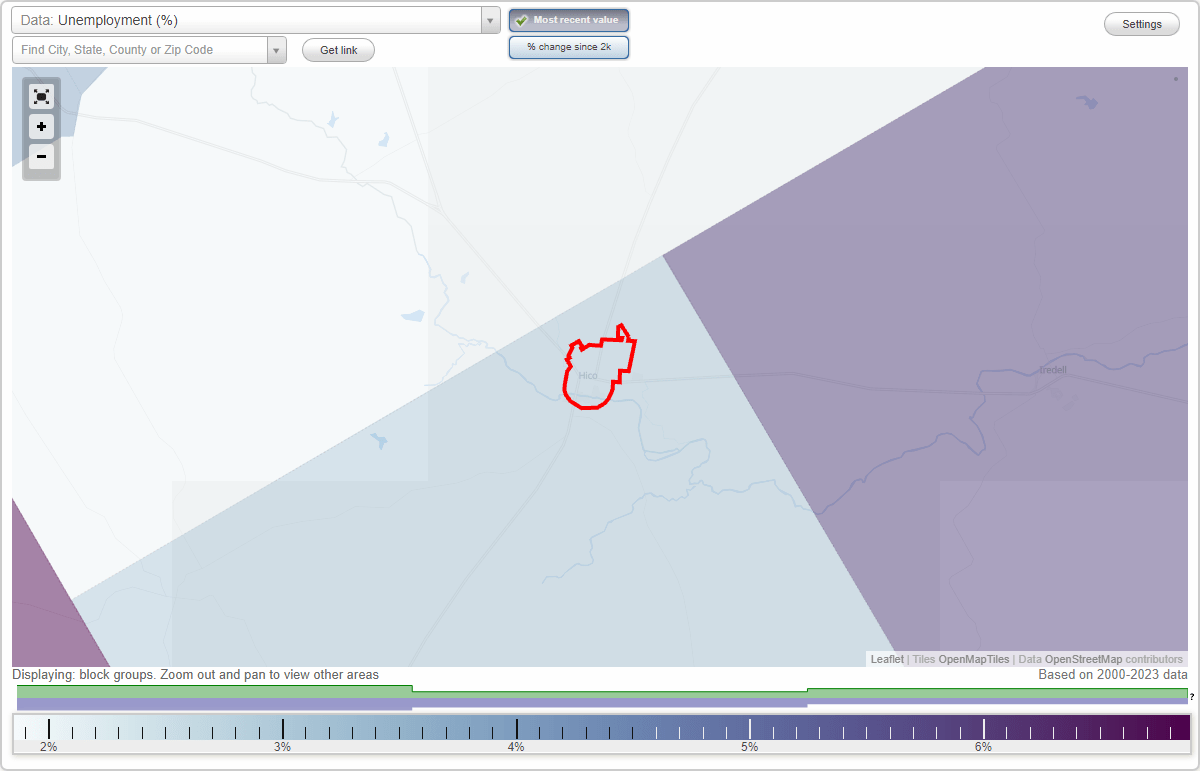This screenshot has width=1200, height=771.
Task: Click the fullscreen map extent icon
Action: point(41,96)
